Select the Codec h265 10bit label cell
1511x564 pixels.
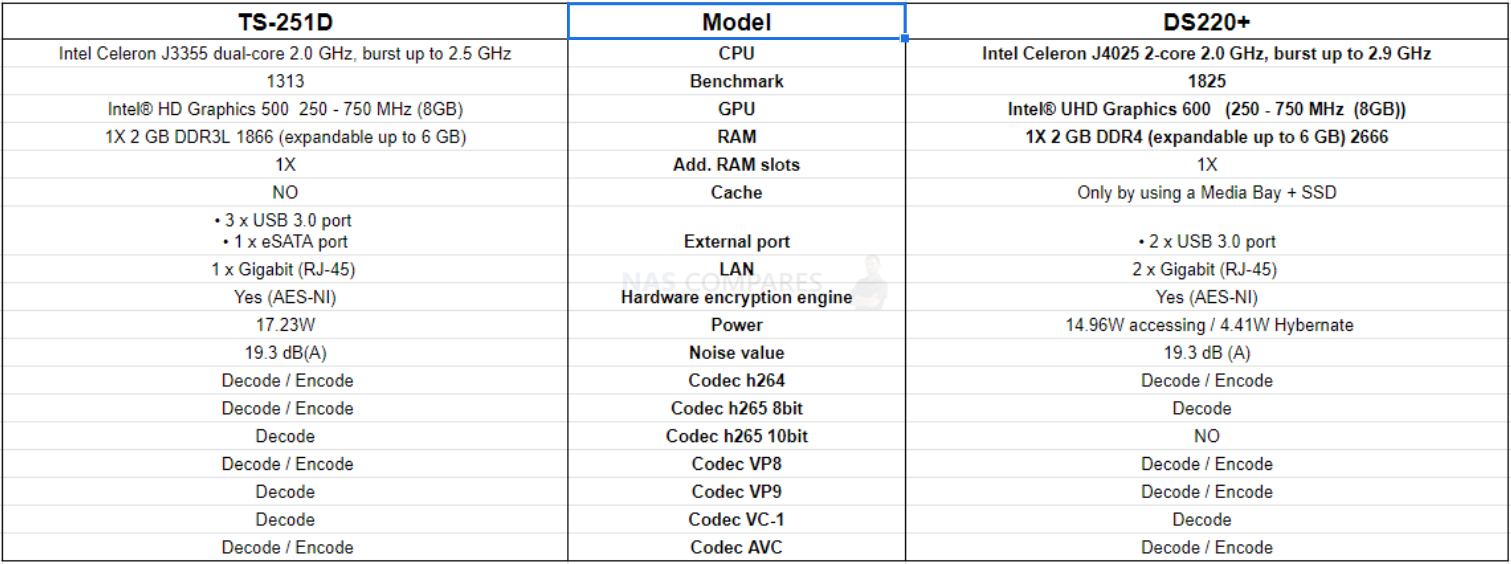tap(737, 436)
